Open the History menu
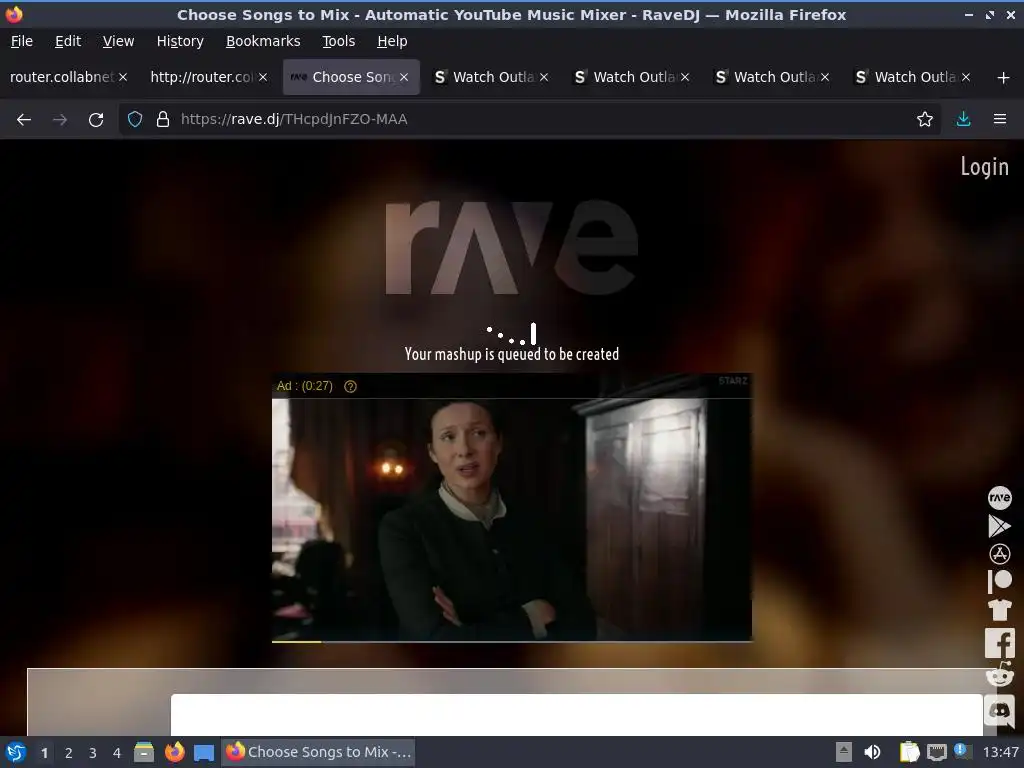 pyautogui.click(x=180, y=41)
